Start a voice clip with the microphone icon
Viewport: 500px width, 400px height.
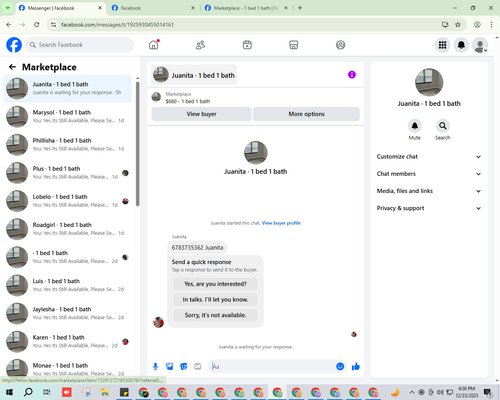(x=155, y=367)
